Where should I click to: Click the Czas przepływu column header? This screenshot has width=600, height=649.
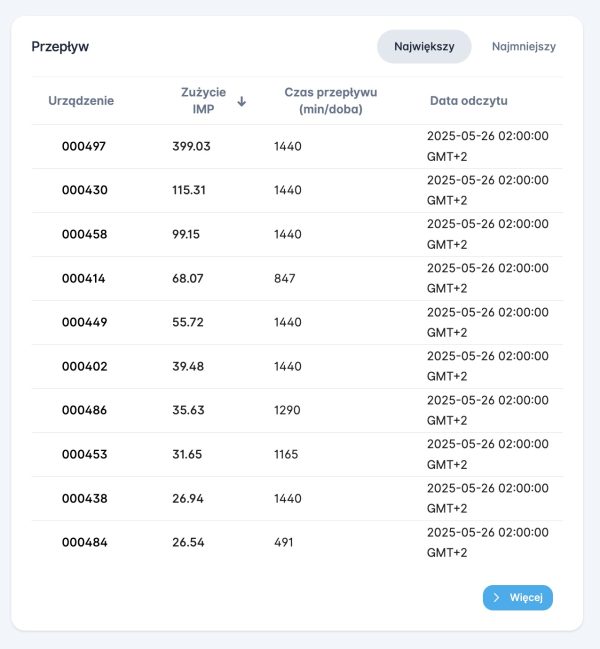pyautogui.click(x=330, y=100)
